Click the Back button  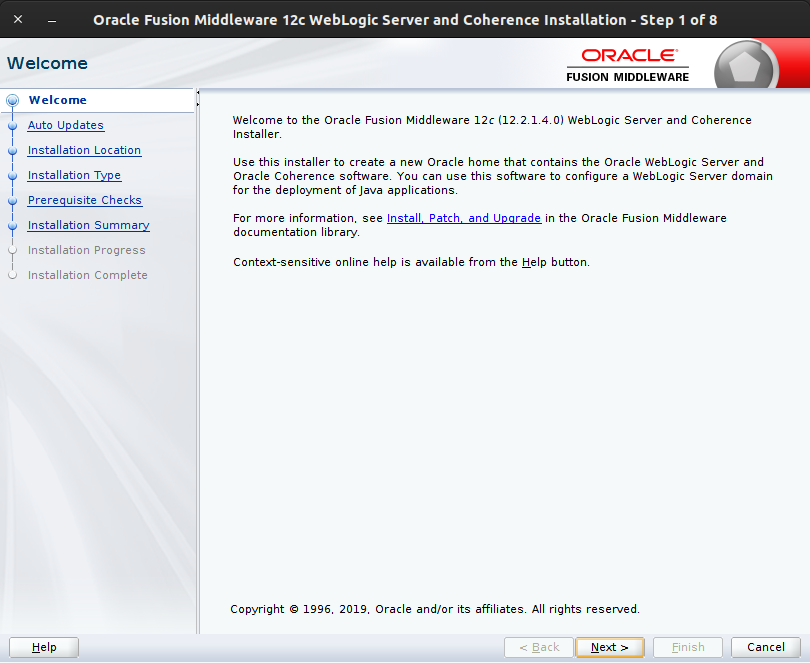539,647
